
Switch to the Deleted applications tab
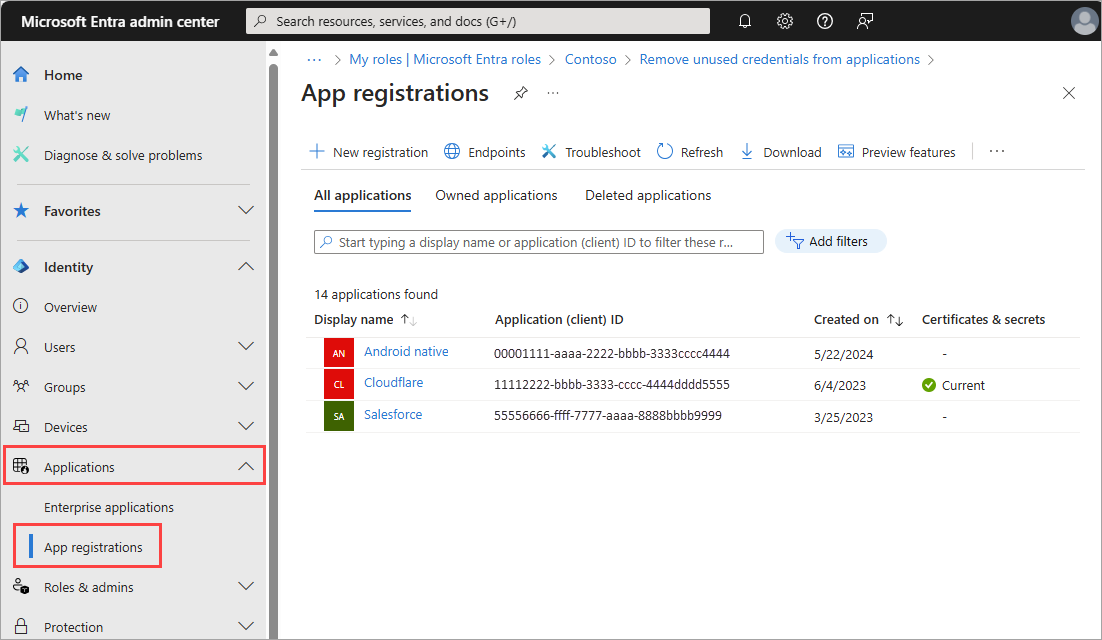tap(647, 195)
